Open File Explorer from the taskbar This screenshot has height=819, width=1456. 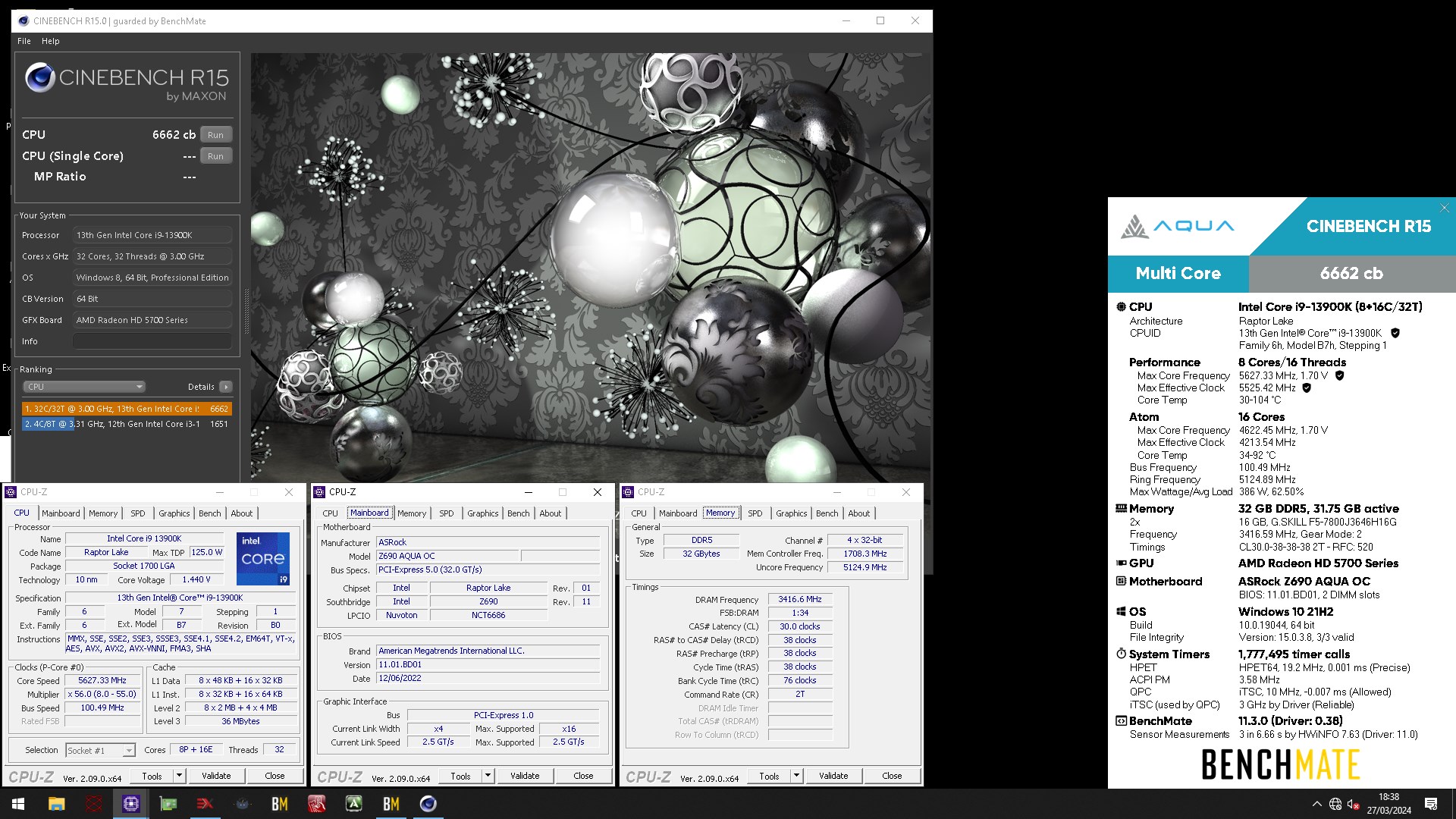(x=57, y=804)
